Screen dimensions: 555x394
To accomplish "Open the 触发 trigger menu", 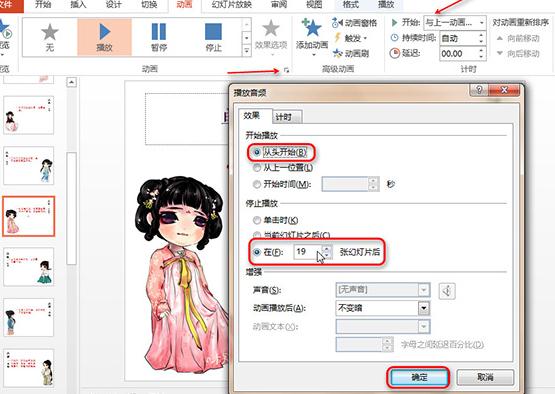I will 350,38.
